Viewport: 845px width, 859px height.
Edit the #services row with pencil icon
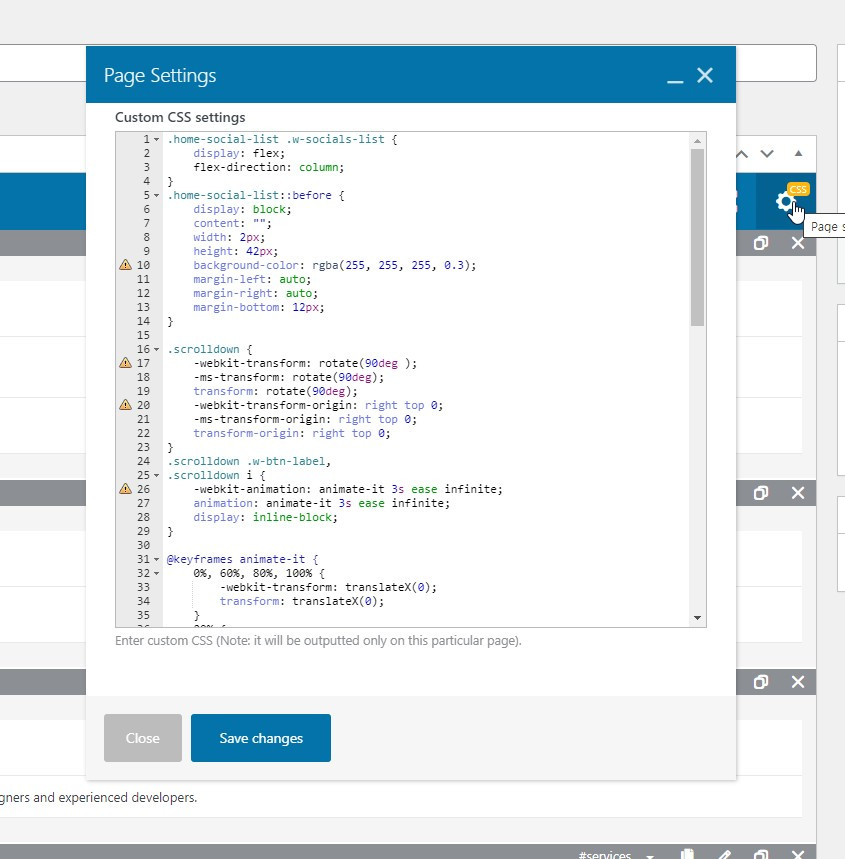(724, 855)
